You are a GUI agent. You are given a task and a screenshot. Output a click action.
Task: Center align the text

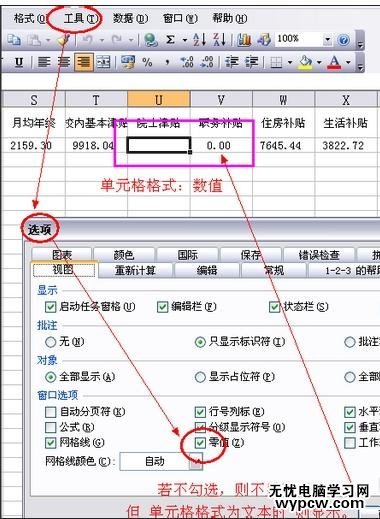coord(64,62)
